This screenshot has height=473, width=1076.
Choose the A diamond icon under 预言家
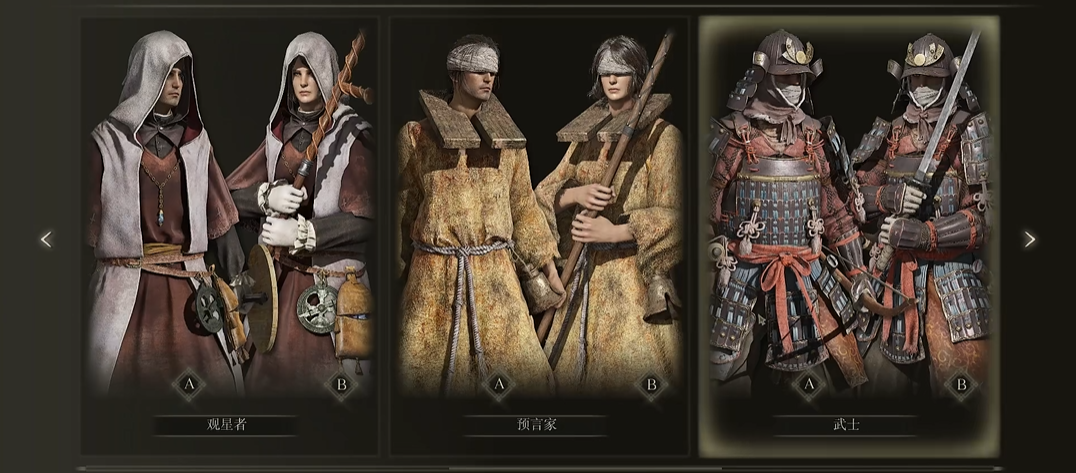[x=499, y=385]
